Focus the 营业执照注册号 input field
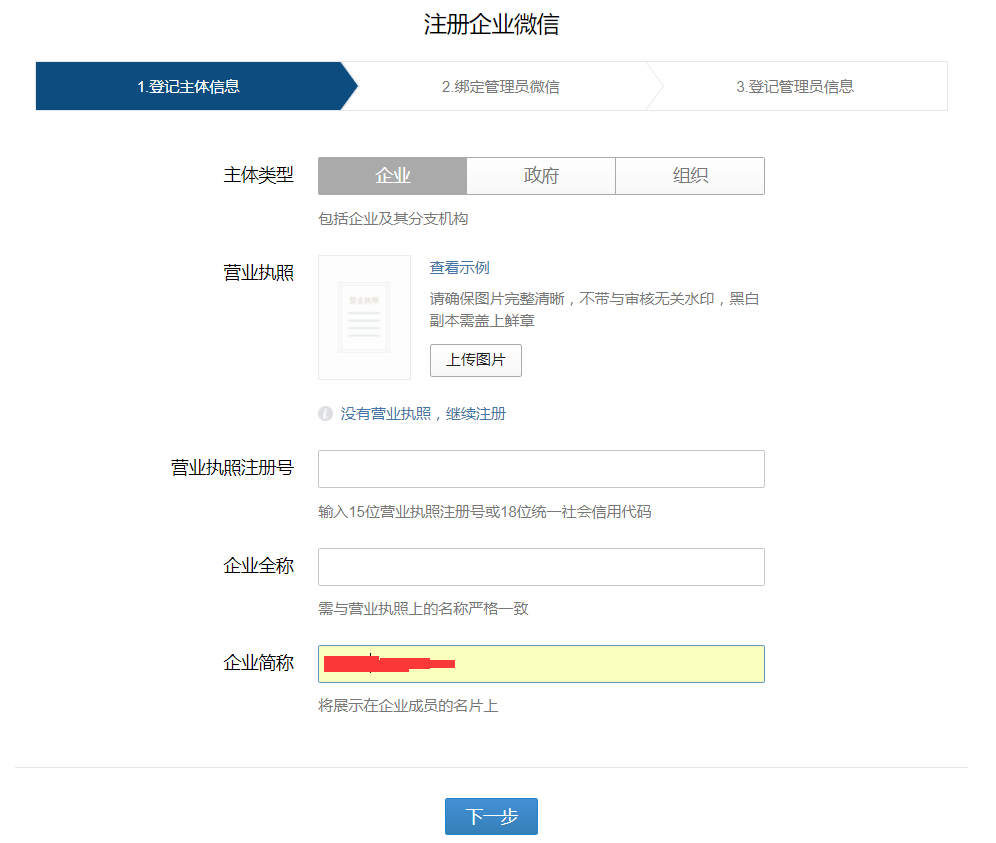This screenshot has width=996, height=843. (541, 469)
